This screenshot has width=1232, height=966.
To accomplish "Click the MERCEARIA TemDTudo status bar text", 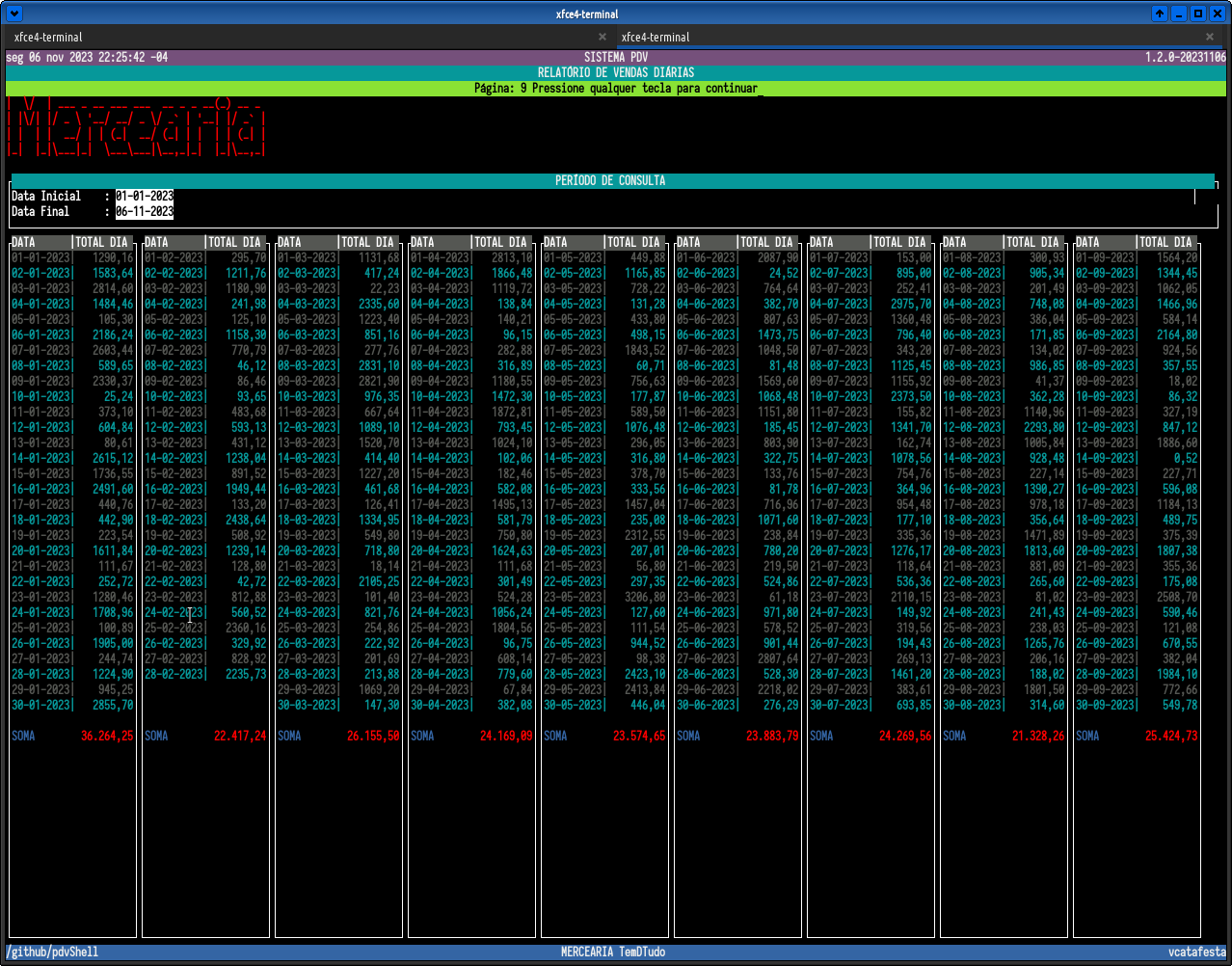I will click(x=613, y=952).
